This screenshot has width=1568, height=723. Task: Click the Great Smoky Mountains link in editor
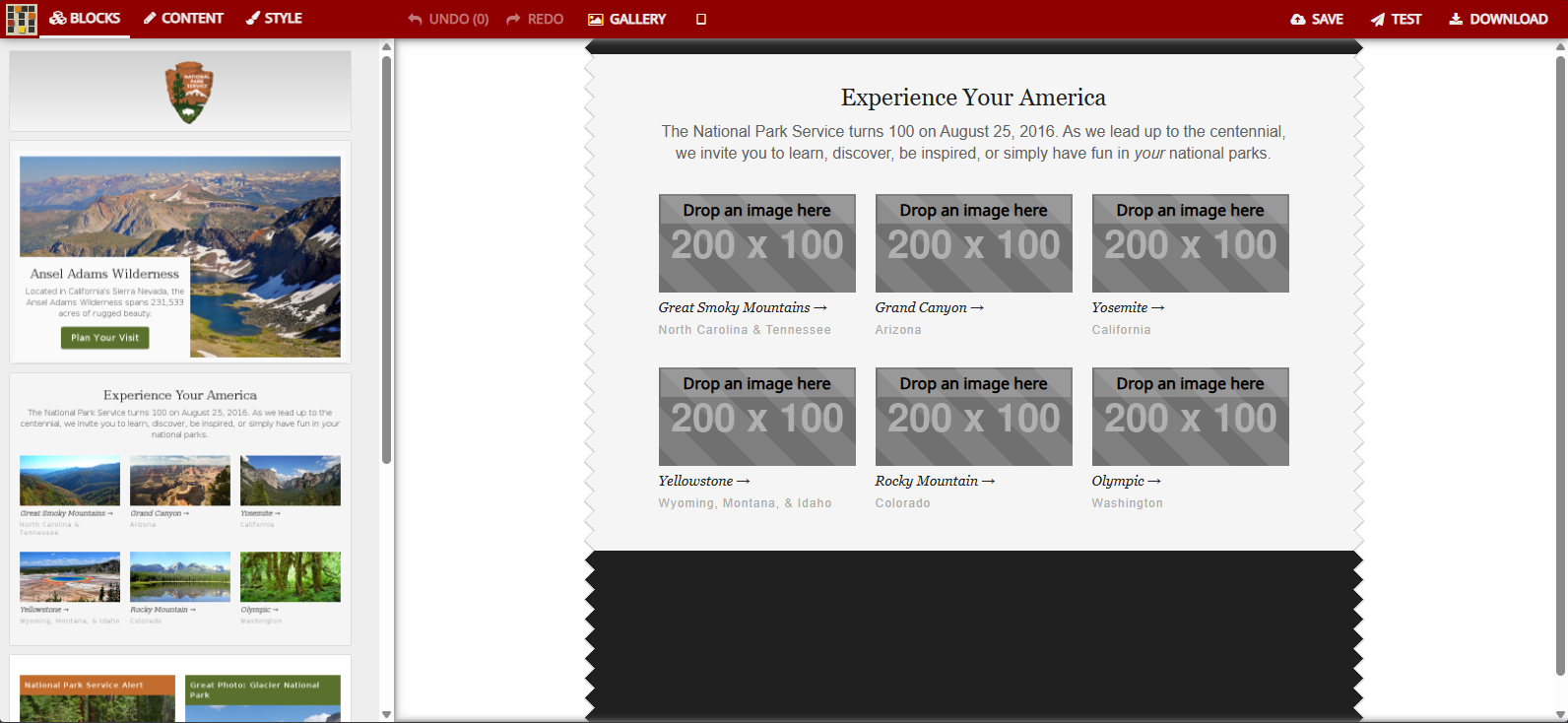coord(743,307)
